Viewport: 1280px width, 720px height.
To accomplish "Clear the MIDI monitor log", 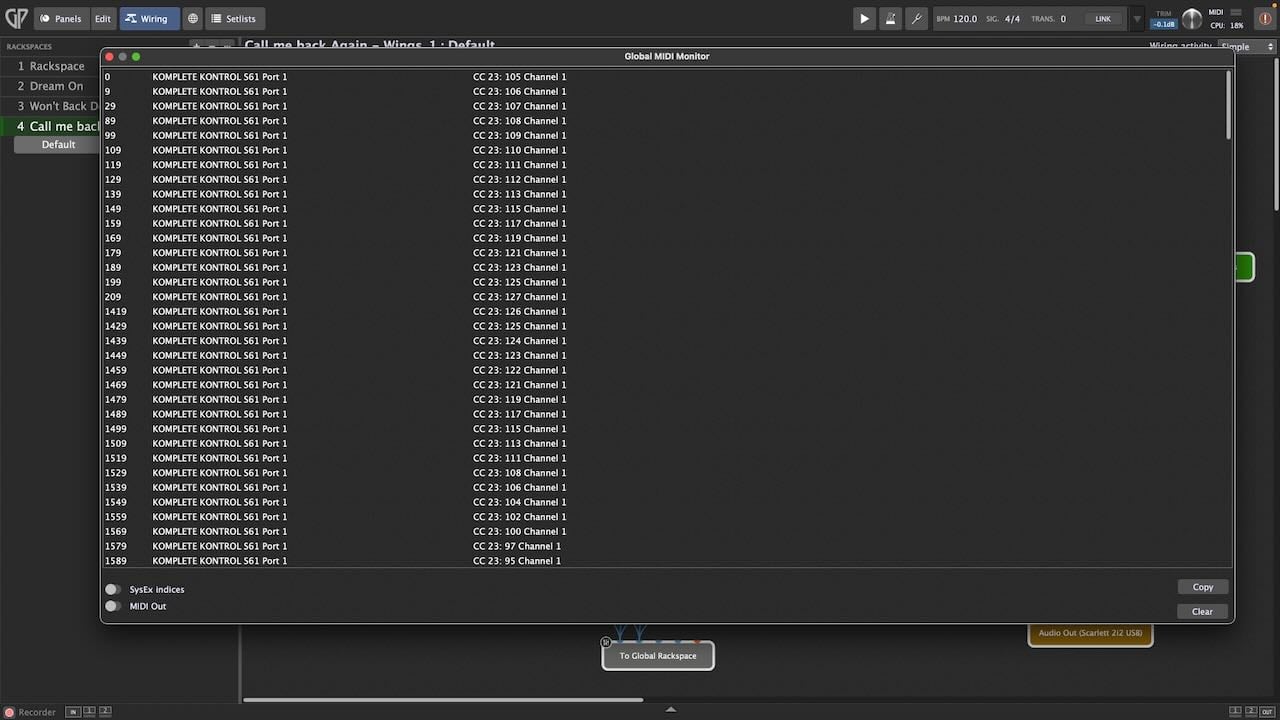I will coord(1202,611).
